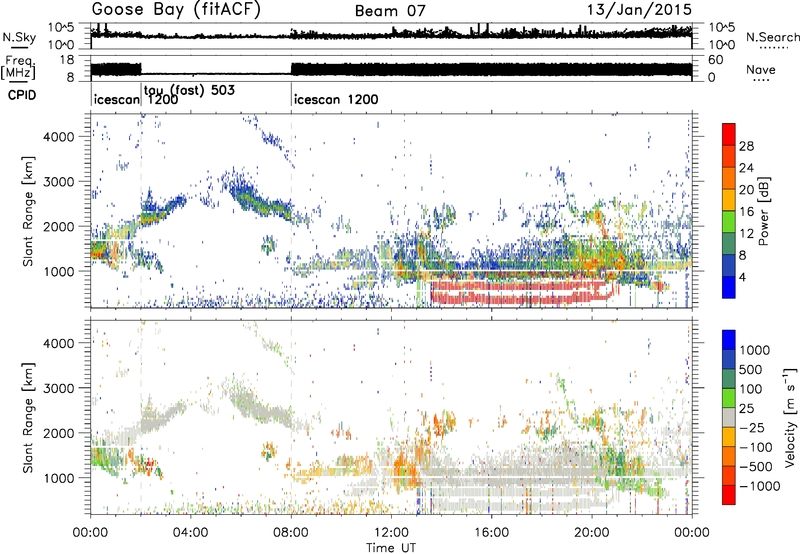Viewport: 800px width, 554px height.
Task: Click the 'Velocity [m s⁻¹]' color bar title
Action: [790, 417]
